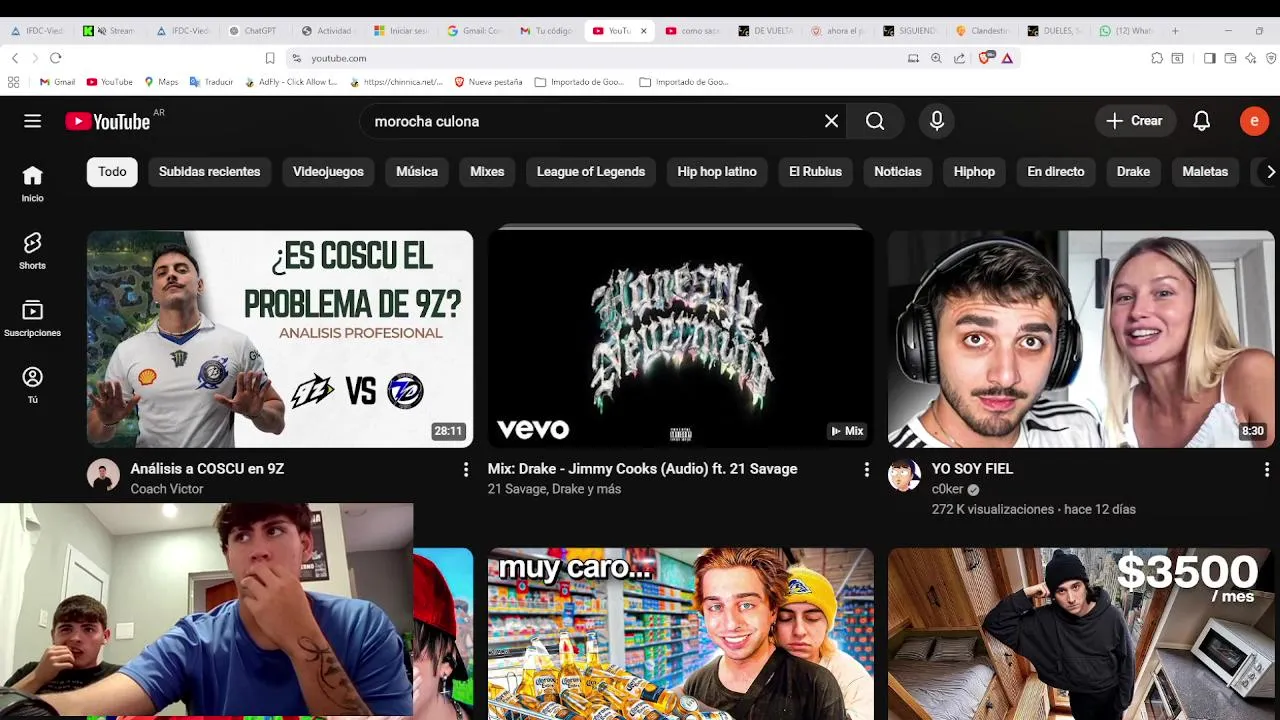Select the Subidas recientes chip

pyautogui.click(x=209, y=172)
